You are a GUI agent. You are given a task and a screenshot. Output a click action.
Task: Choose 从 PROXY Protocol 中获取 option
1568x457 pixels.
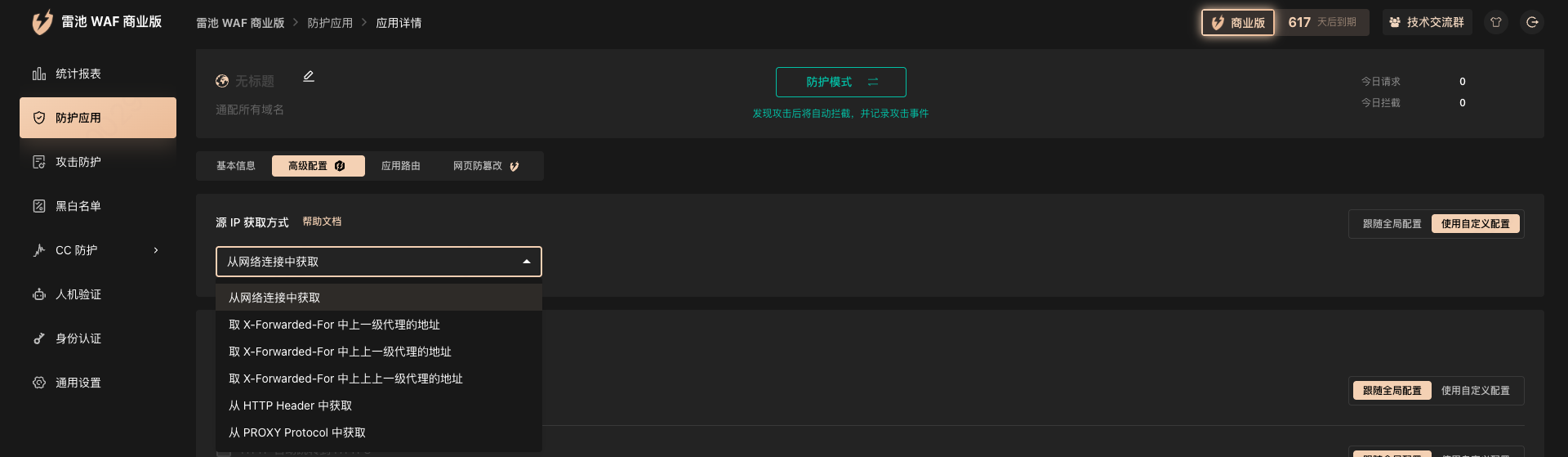[x=297, y=432]
